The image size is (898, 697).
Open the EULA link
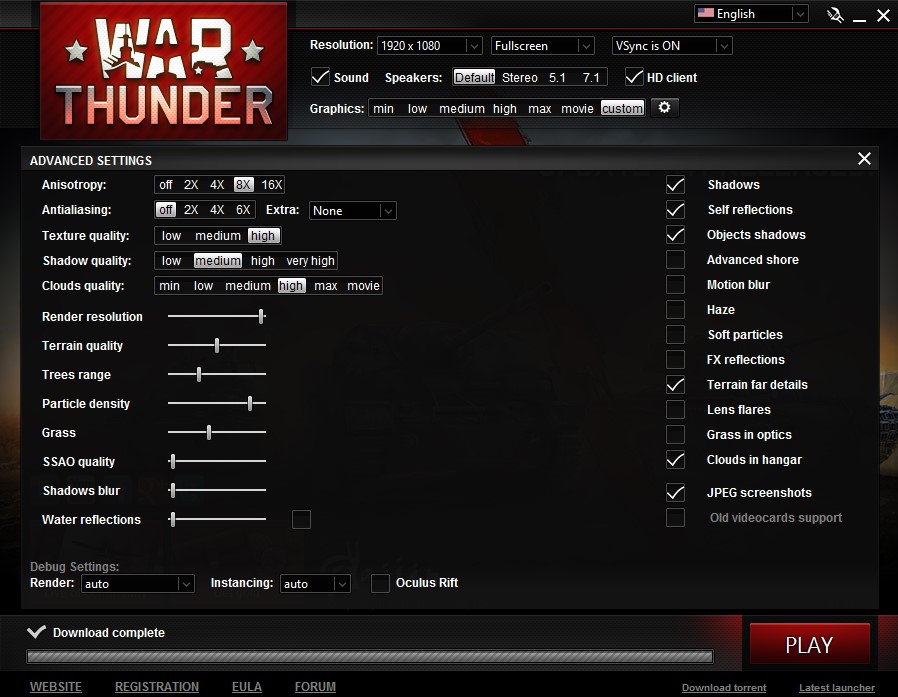(247, 686)
